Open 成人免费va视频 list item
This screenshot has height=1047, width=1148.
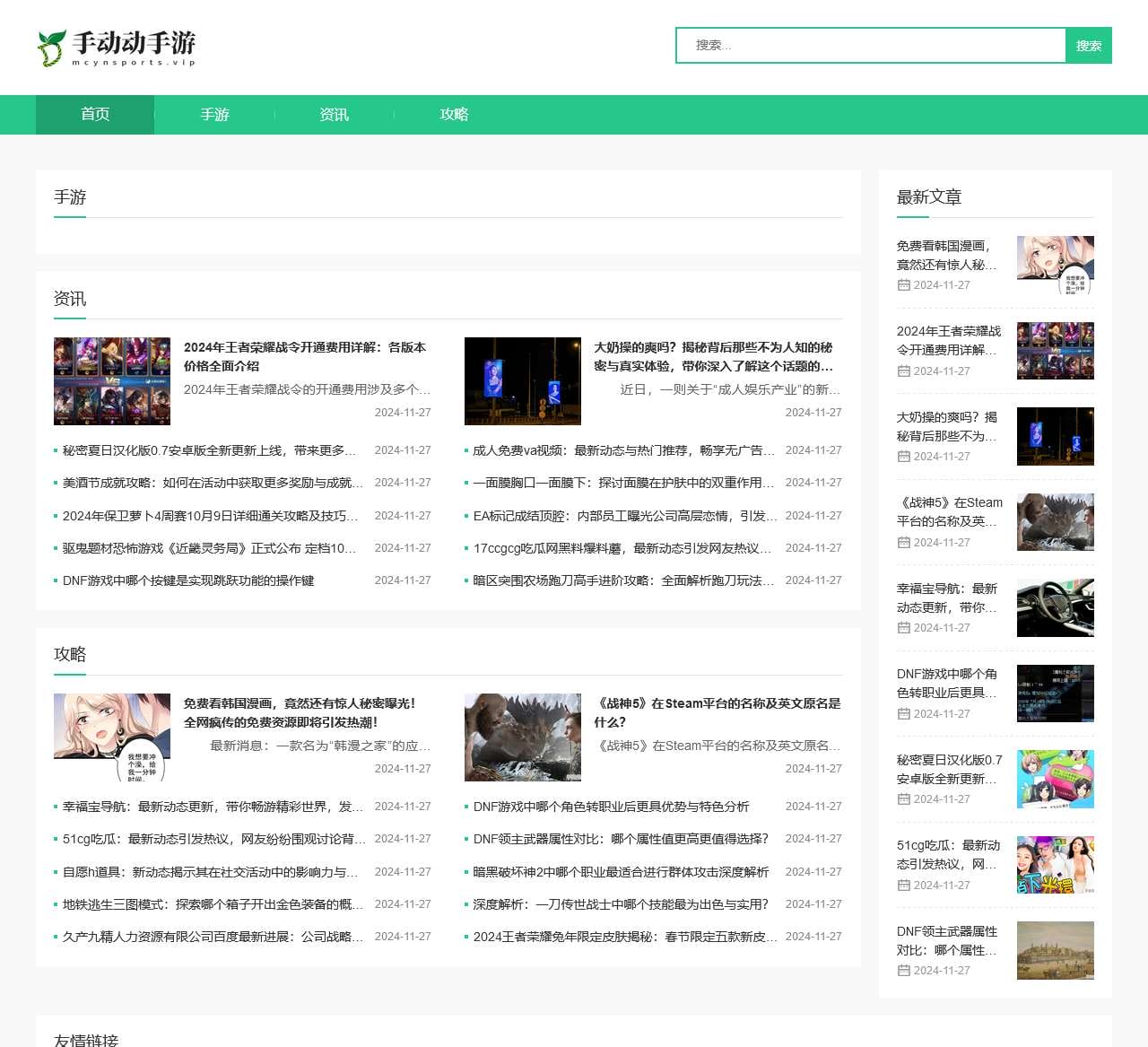click(624, 450)
